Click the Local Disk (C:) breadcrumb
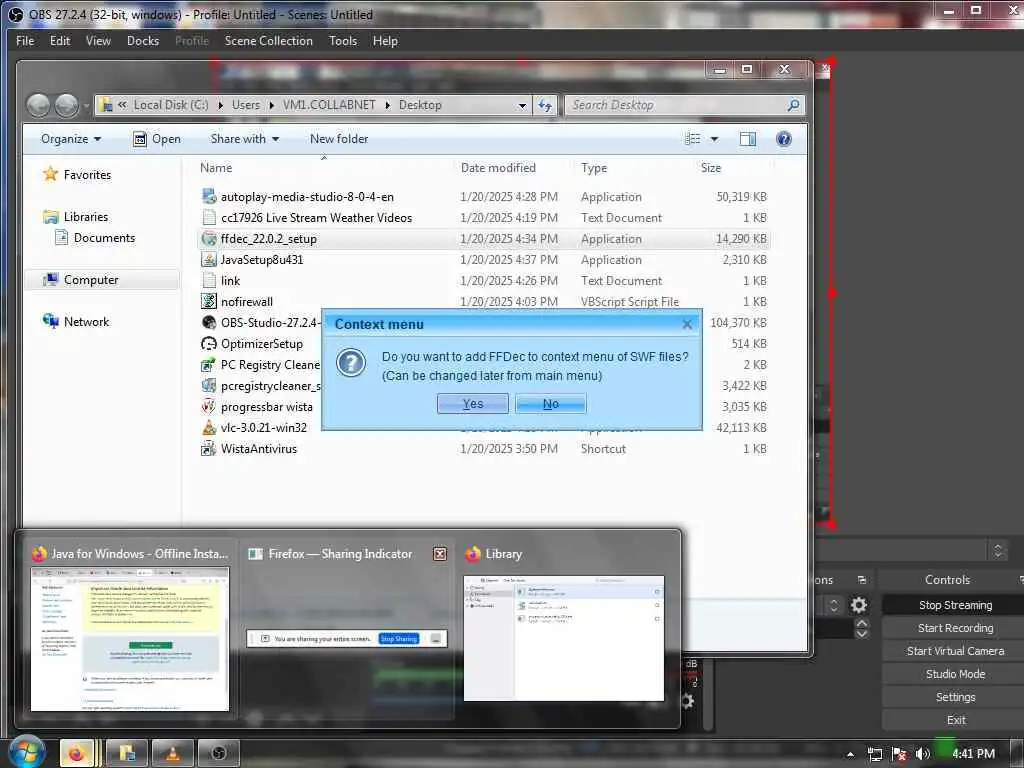The height and width of the screenshot is (768, 1024). [170, 104]
